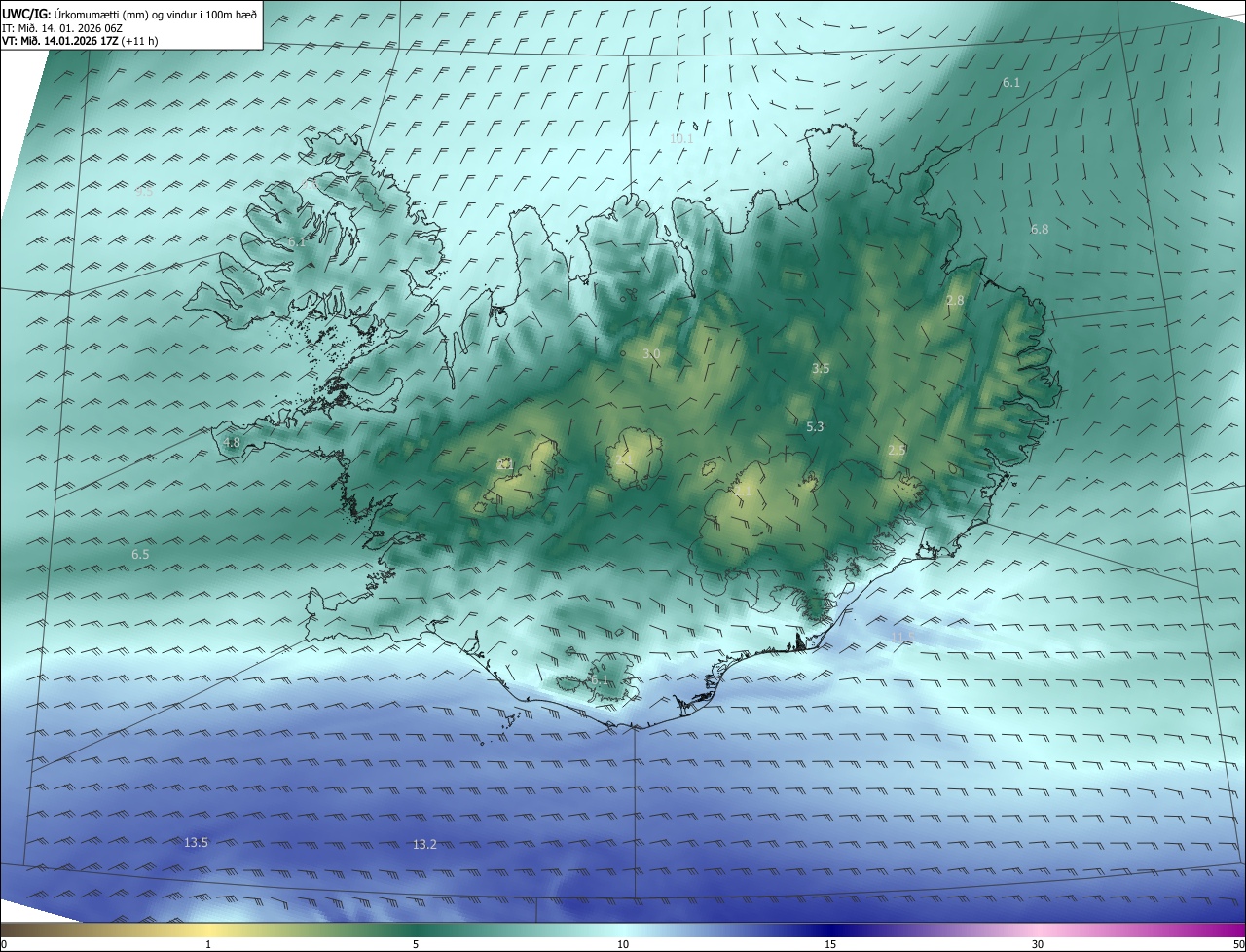1246x952 pixels.
Task: Select the 3.5 value on the map
Action: point(821,368)
